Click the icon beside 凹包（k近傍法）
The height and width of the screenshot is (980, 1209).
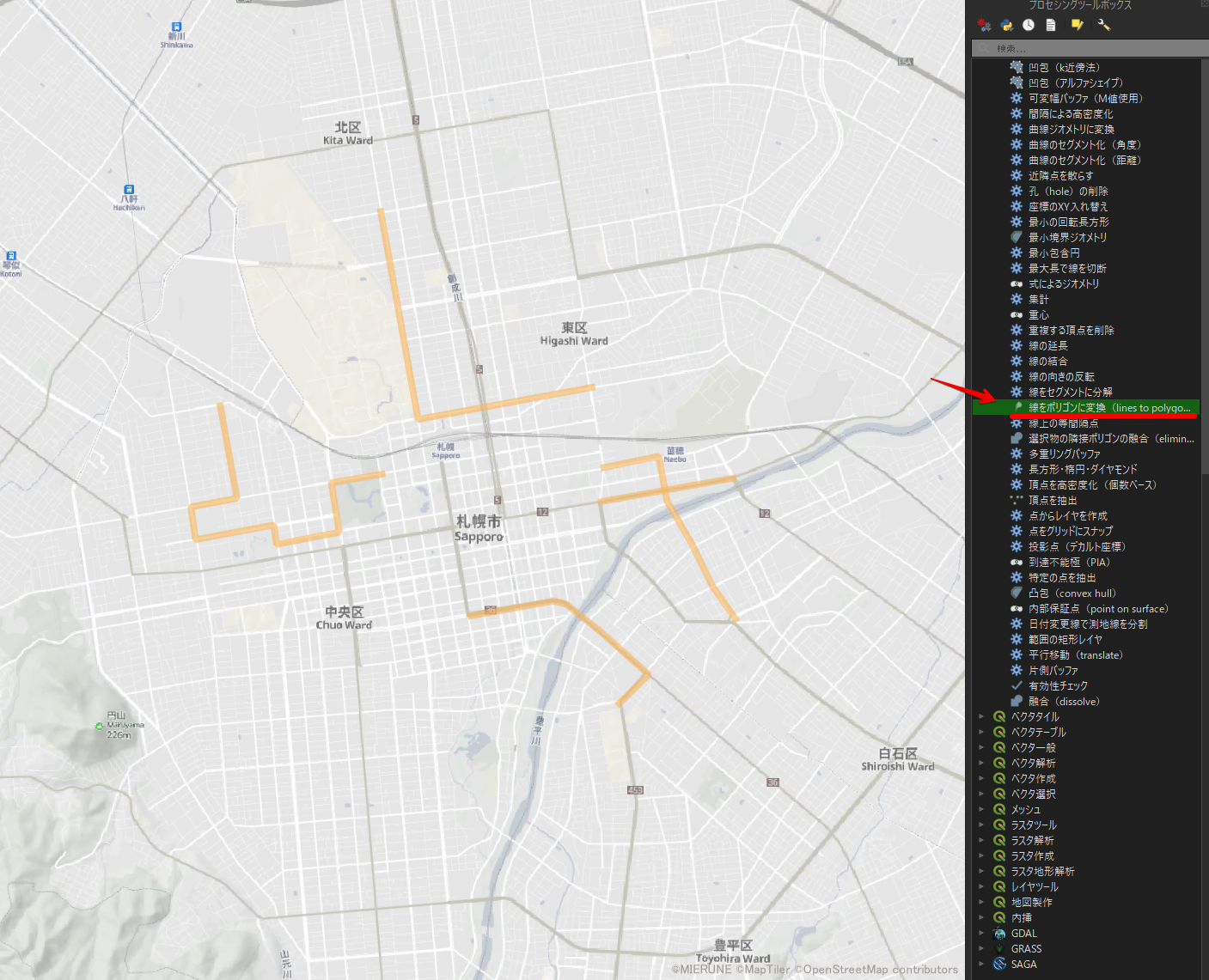click(x=1017, y=67)
